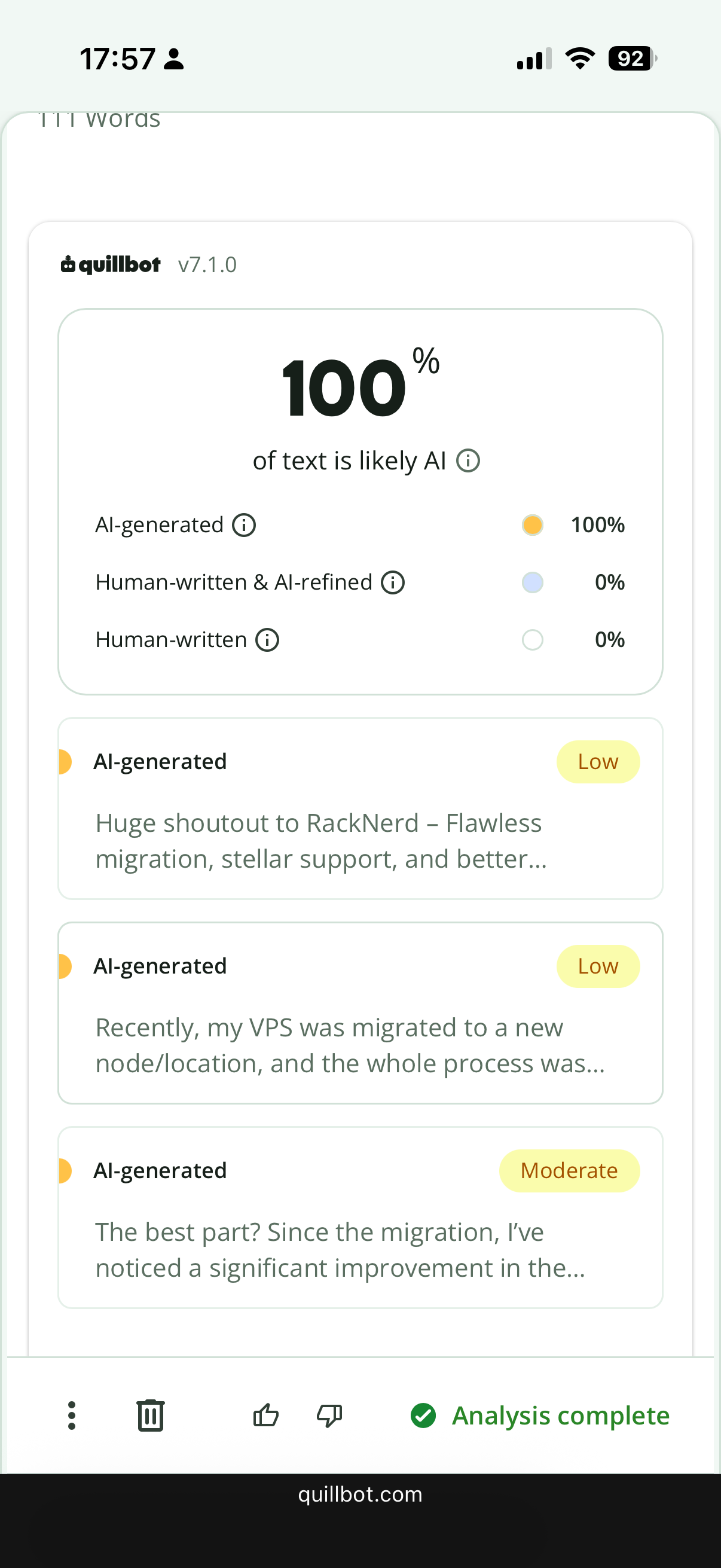Click the QuillBot logo
This screenshot has width=721, height=1568.
click(111, 264)
